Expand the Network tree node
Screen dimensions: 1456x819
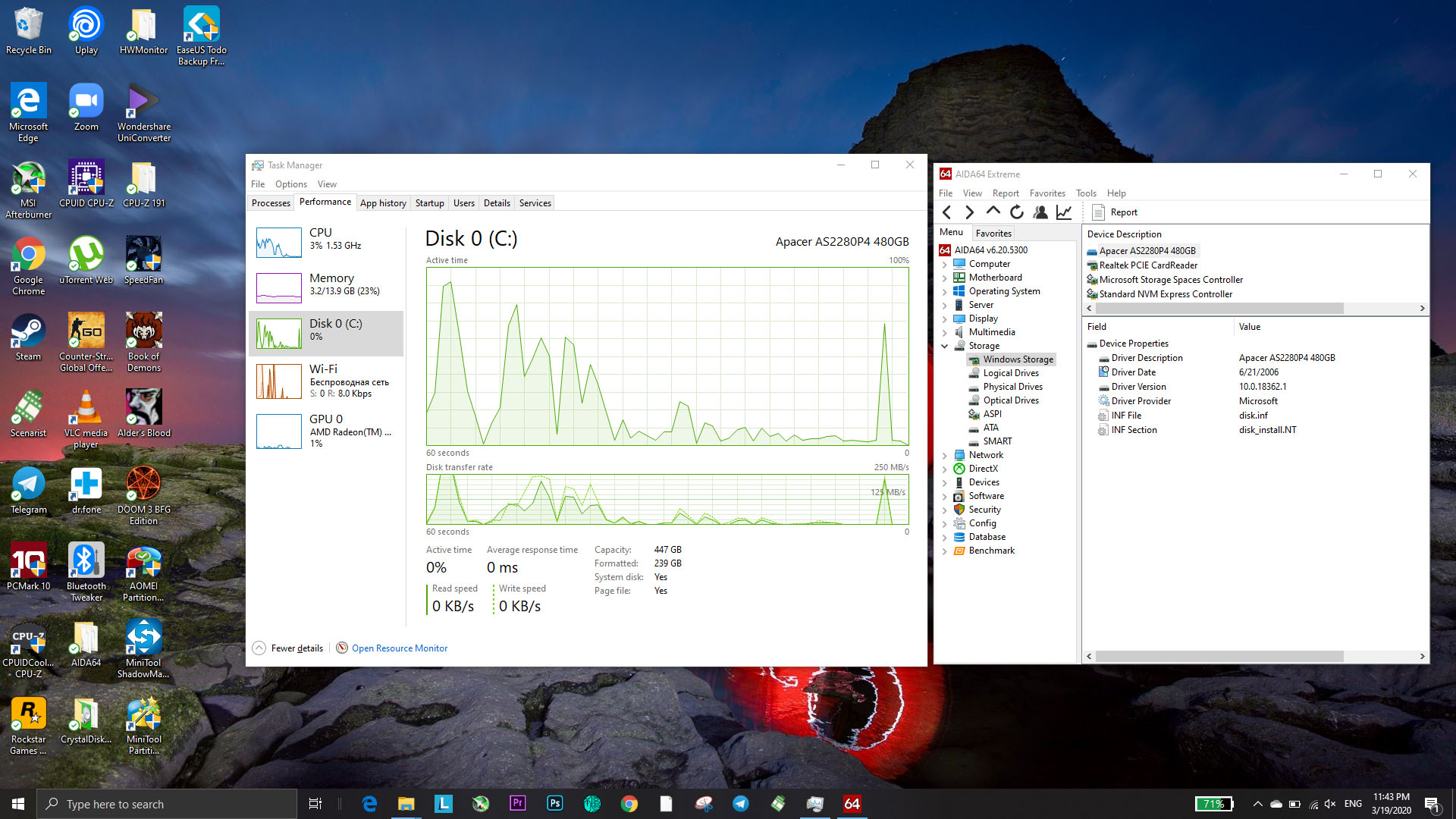point(945,455)
